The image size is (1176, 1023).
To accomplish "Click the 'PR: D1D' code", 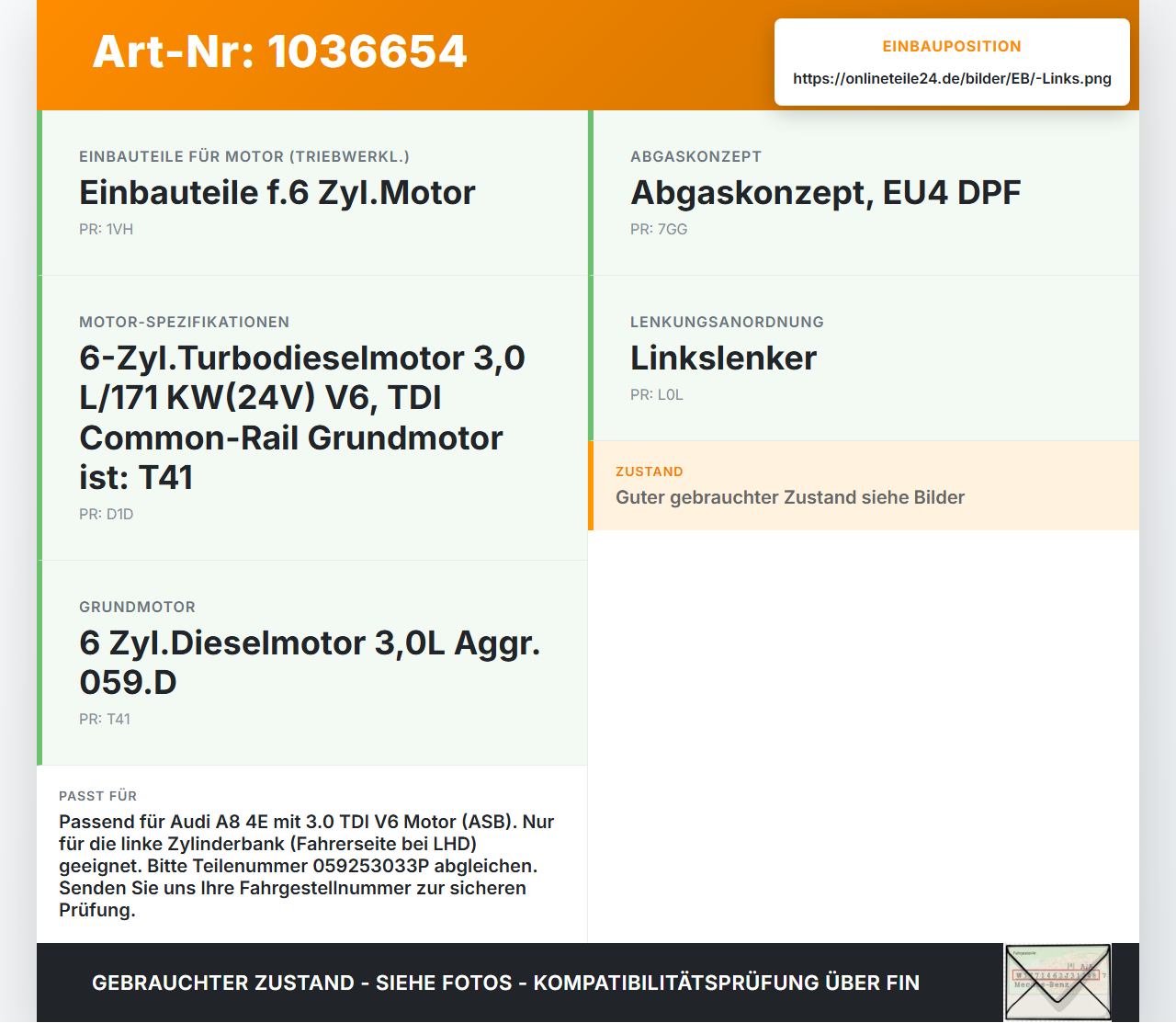I will point(106,515).
